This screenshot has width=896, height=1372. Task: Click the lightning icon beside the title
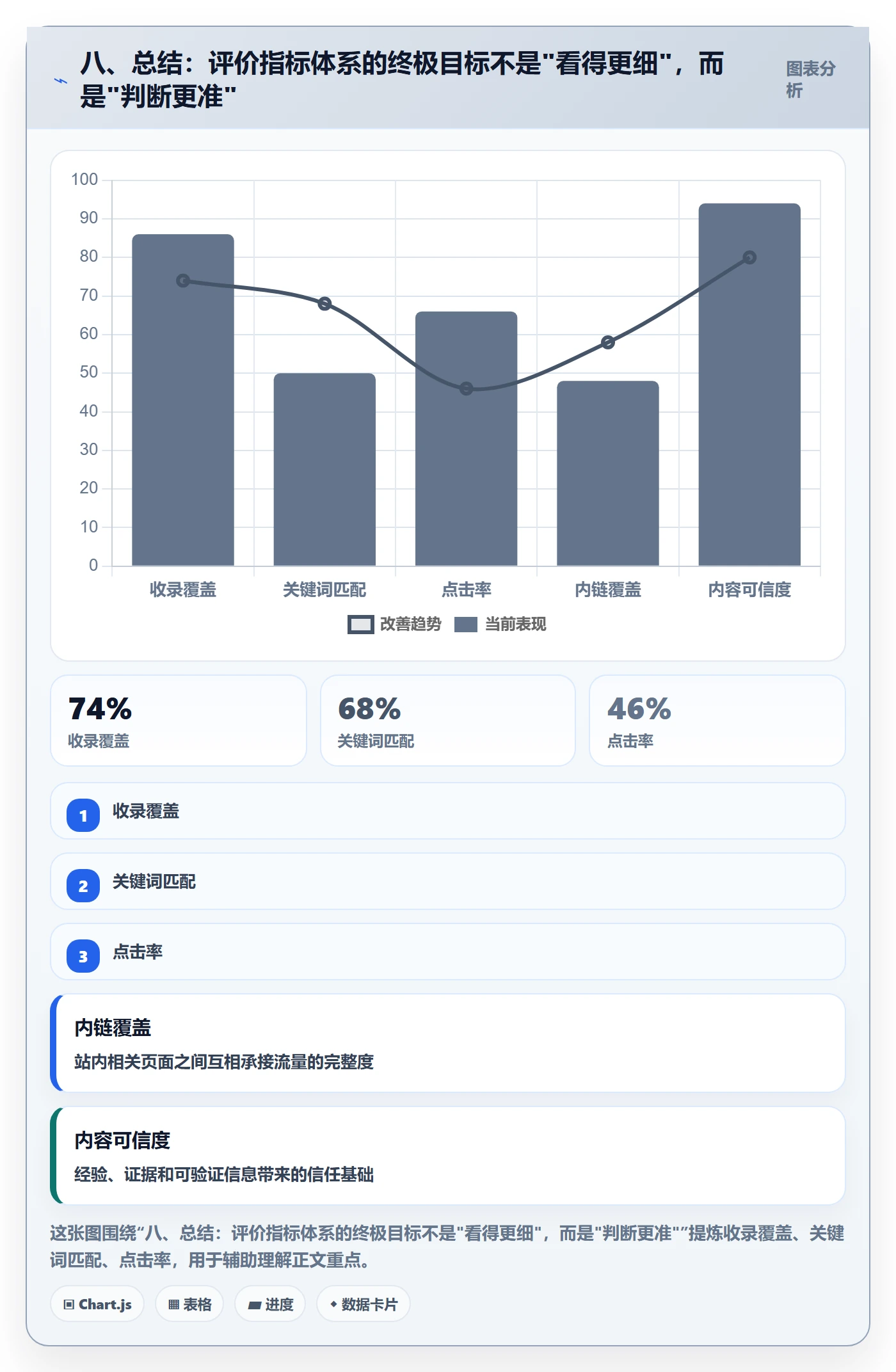point(61,81)
